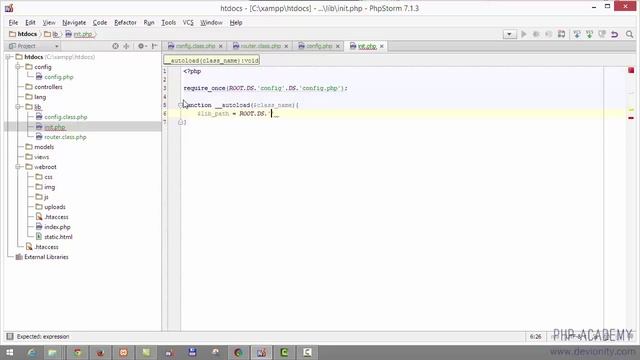Click the green Camtasia taskbar icon
The image size is (640, 360).
[284, 352]
